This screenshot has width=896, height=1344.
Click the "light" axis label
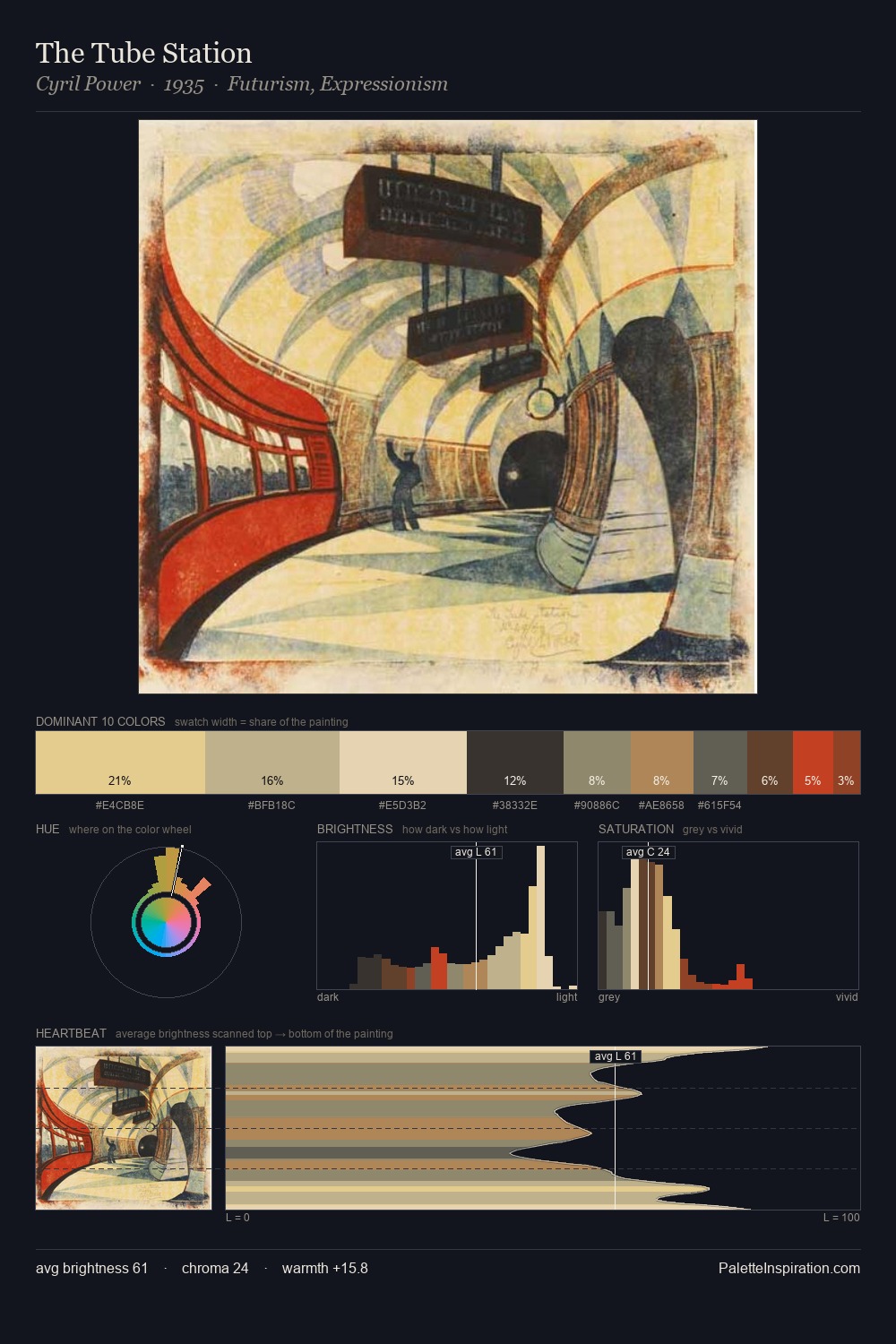[567, 997]
